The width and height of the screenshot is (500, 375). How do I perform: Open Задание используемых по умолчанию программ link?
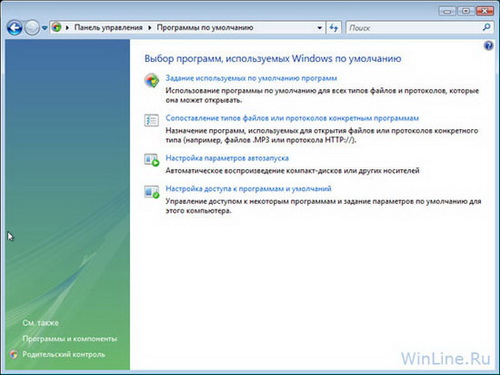[x=251, y=78]
